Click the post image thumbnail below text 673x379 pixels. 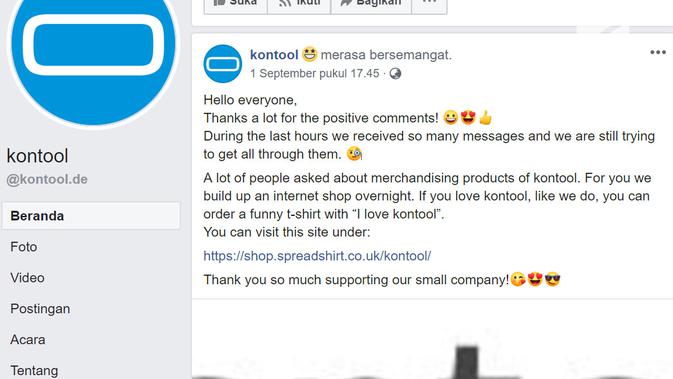coord(432,340)
